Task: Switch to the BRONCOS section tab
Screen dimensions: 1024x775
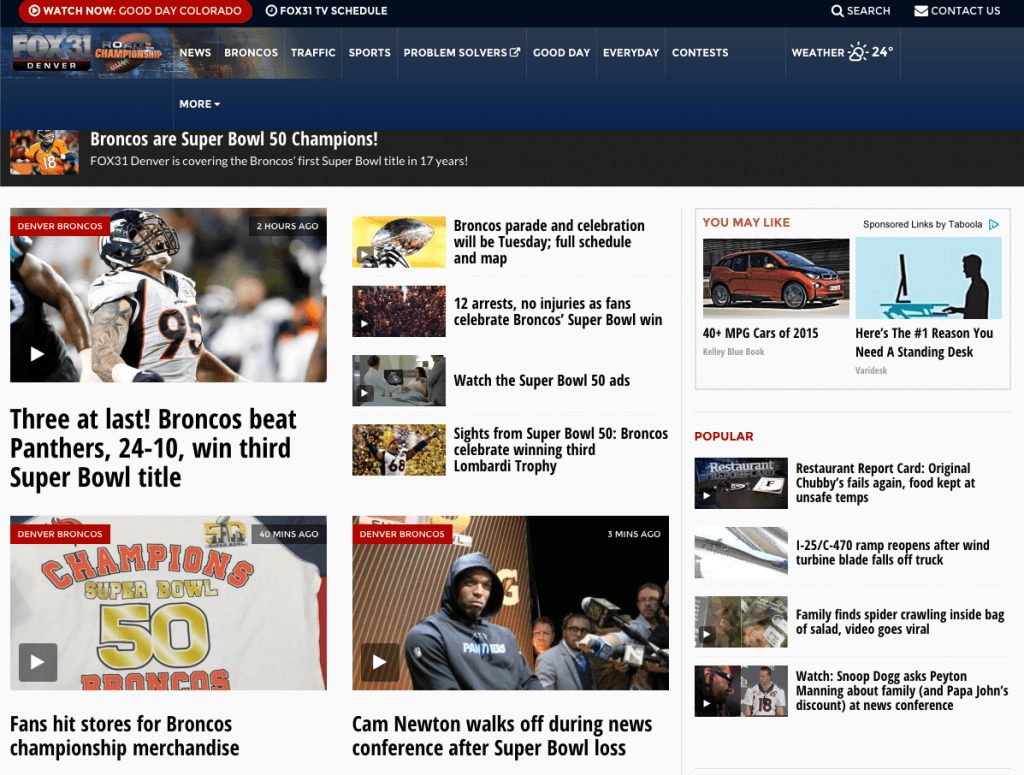Action: (x=251, y=52)
